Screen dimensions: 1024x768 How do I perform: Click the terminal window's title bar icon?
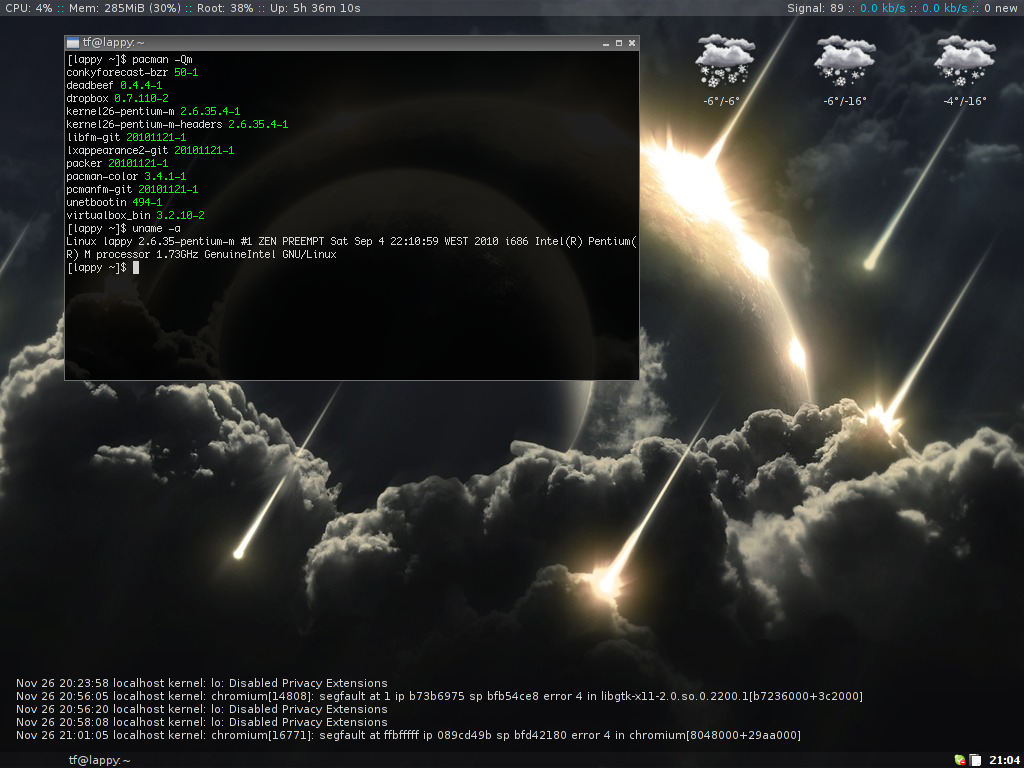click(x=72, y=42)
